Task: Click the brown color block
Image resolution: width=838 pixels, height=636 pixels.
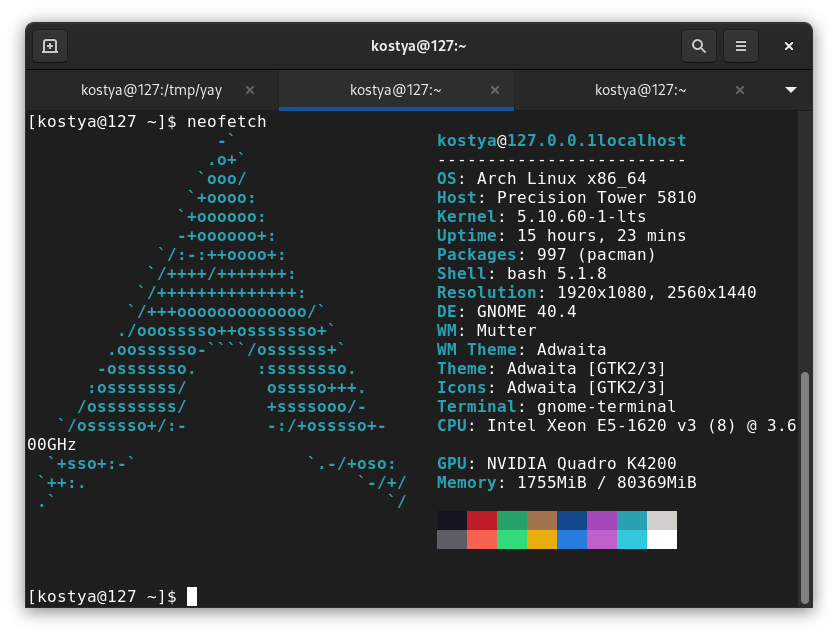Action: [541, 520]
